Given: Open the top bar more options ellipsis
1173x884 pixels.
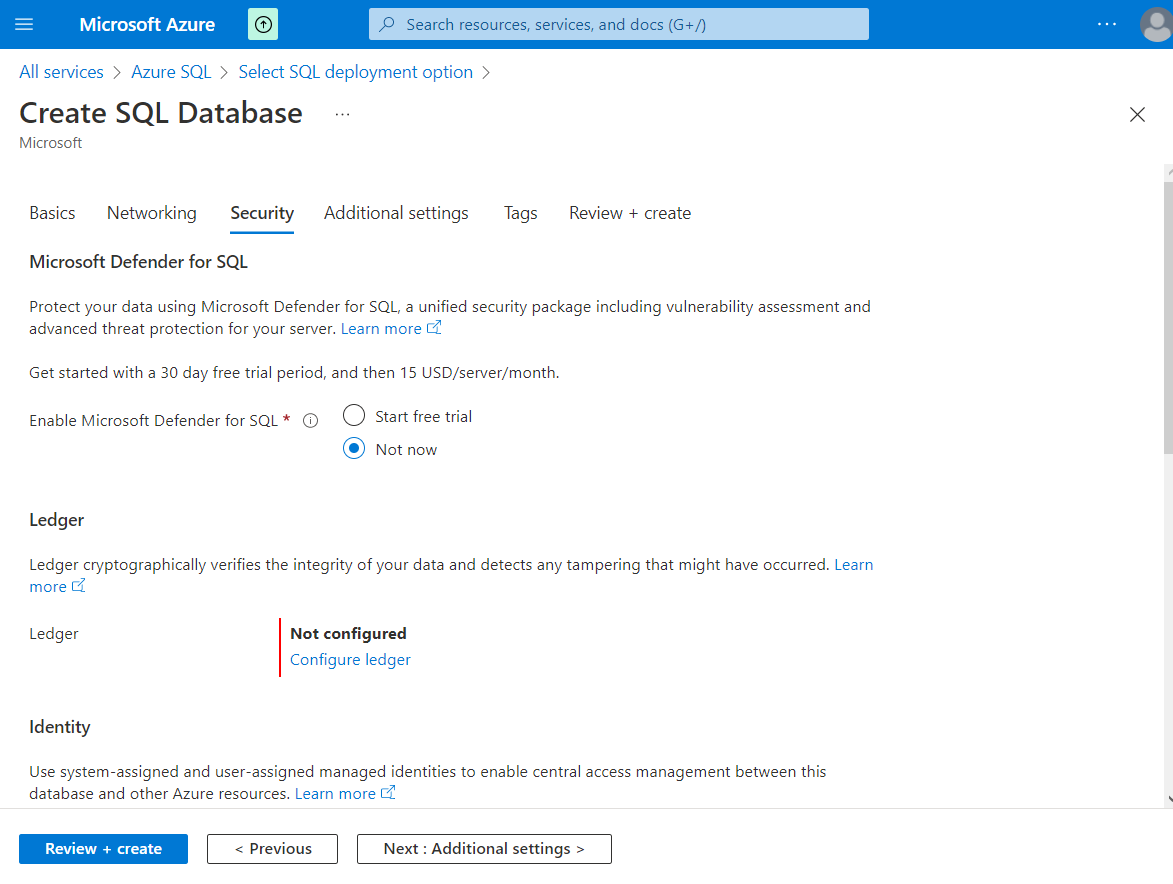Looking at the screenshot, I should tap(1106, 25).
